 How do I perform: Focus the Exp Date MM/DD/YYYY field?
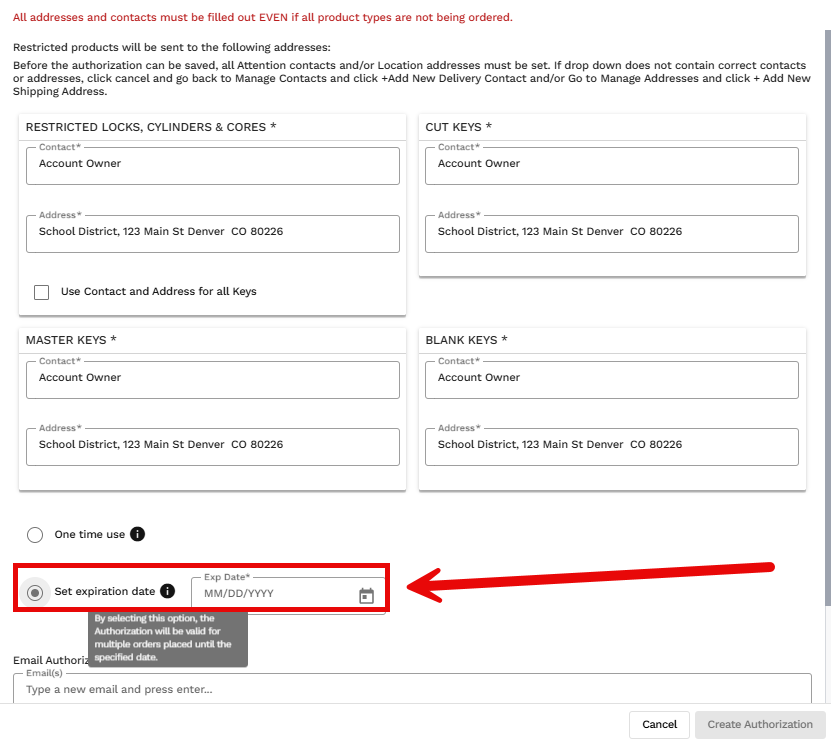276,594
